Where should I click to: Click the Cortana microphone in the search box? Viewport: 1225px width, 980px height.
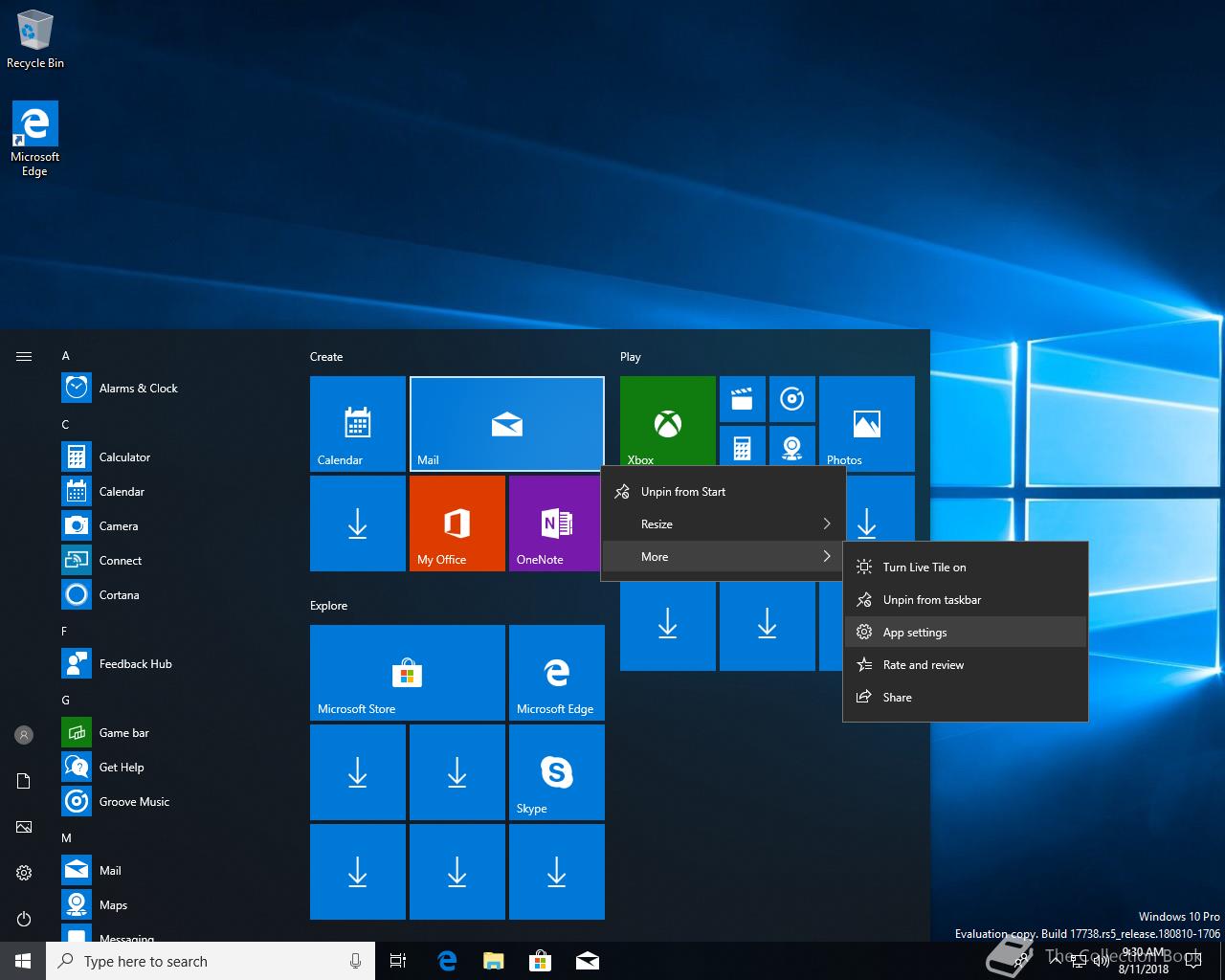tap(355, 961)
